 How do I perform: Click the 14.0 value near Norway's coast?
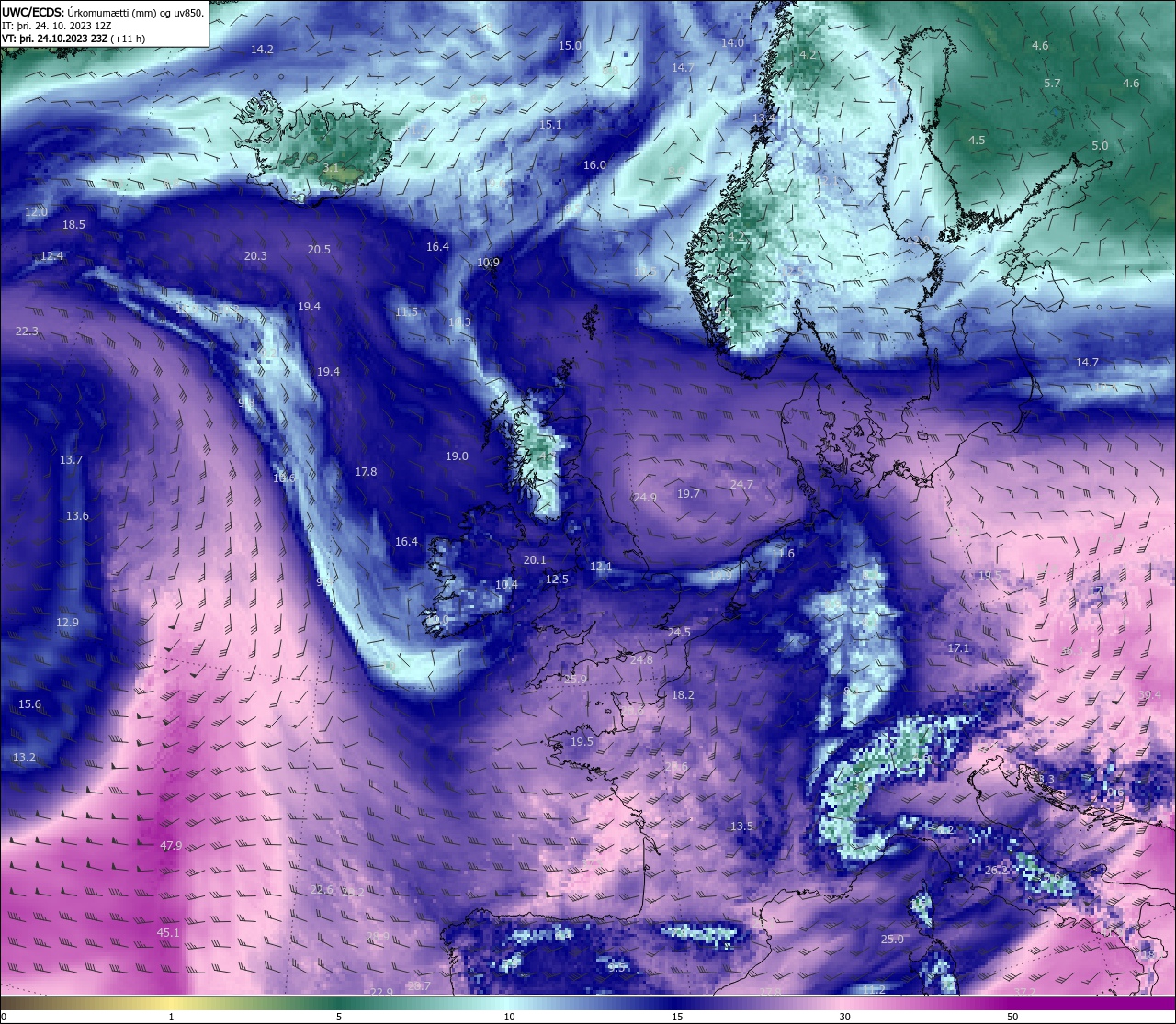tap(732, 43)
